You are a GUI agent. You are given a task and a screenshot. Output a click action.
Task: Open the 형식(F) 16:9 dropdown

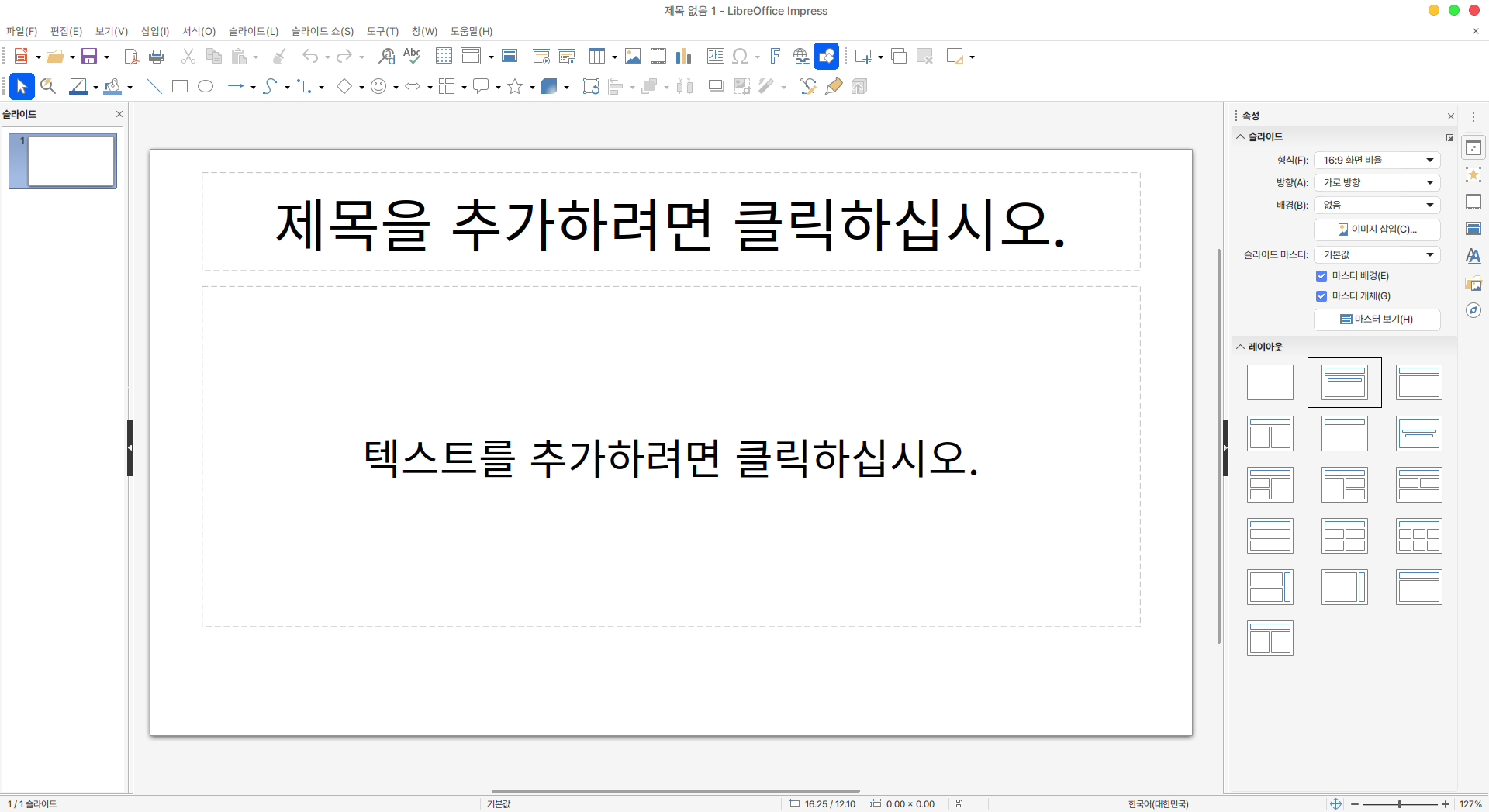pyautogui.click(x=1377, y=161)
